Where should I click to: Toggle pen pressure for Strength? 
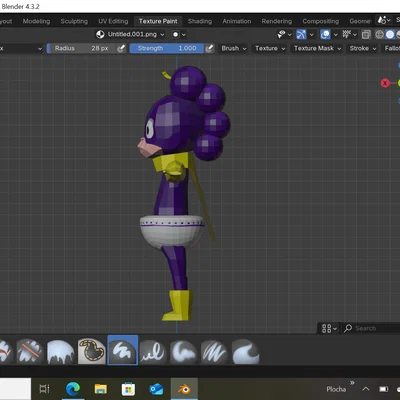pos(209,48)
